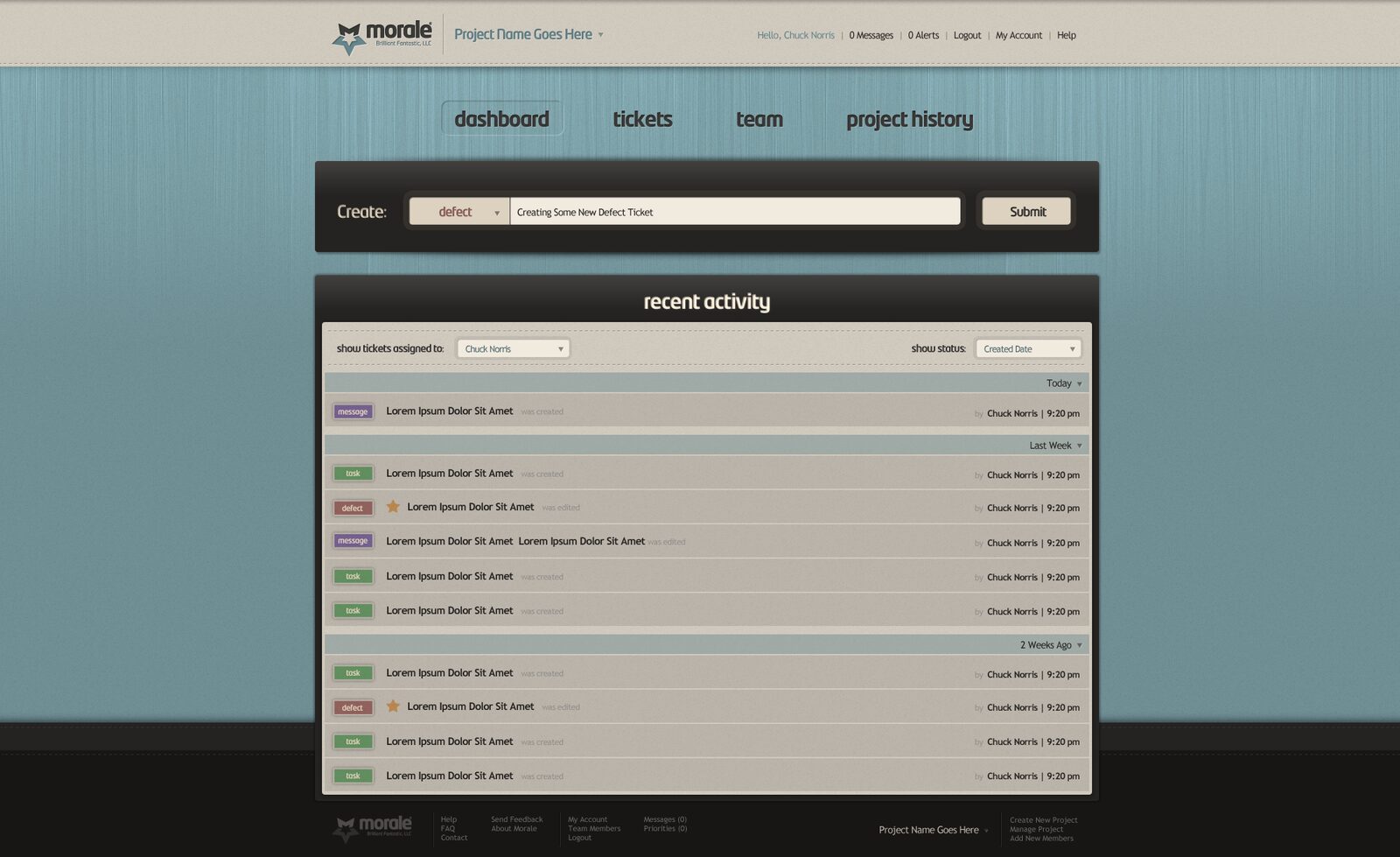Open 0 Messages in the header

click(871, 35)
